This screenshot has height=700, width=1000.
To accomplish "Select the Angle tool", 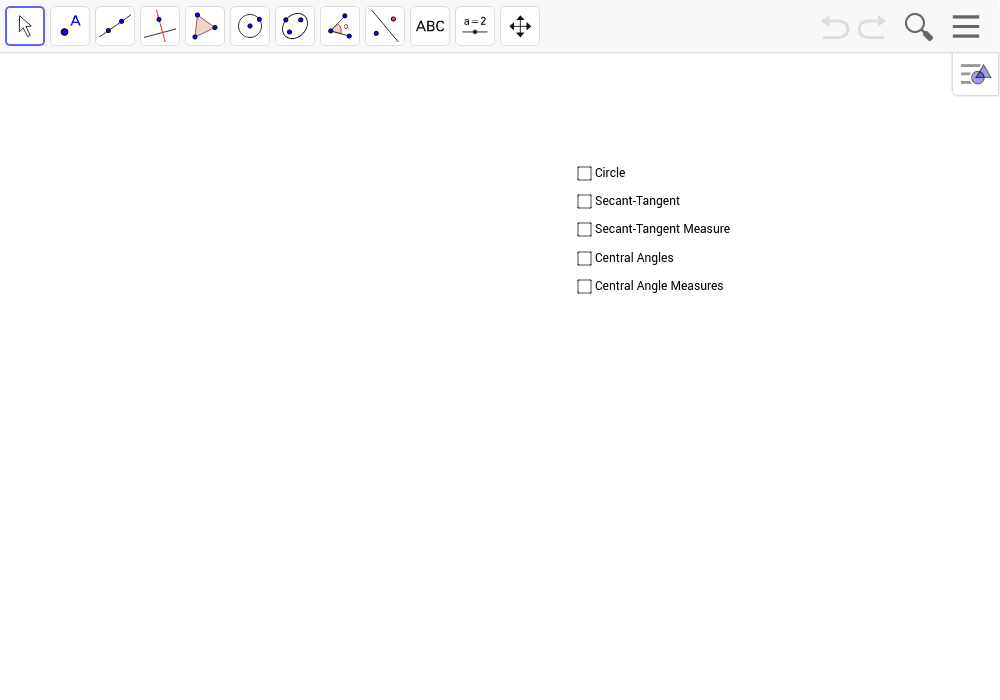I will pyautogui.click(x=340, y=26).
